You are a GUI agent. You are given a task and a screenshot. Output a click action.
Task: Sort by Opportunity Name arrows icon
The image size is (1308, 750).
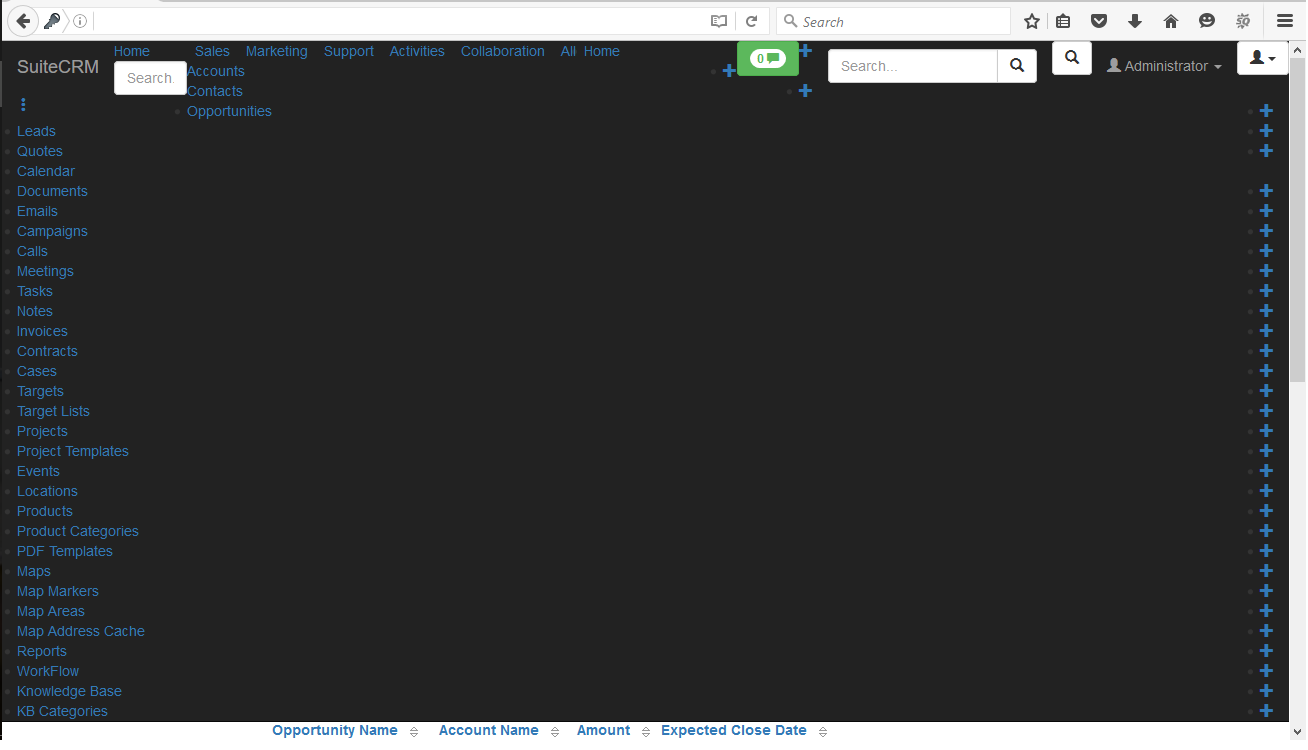pos(414,732)
